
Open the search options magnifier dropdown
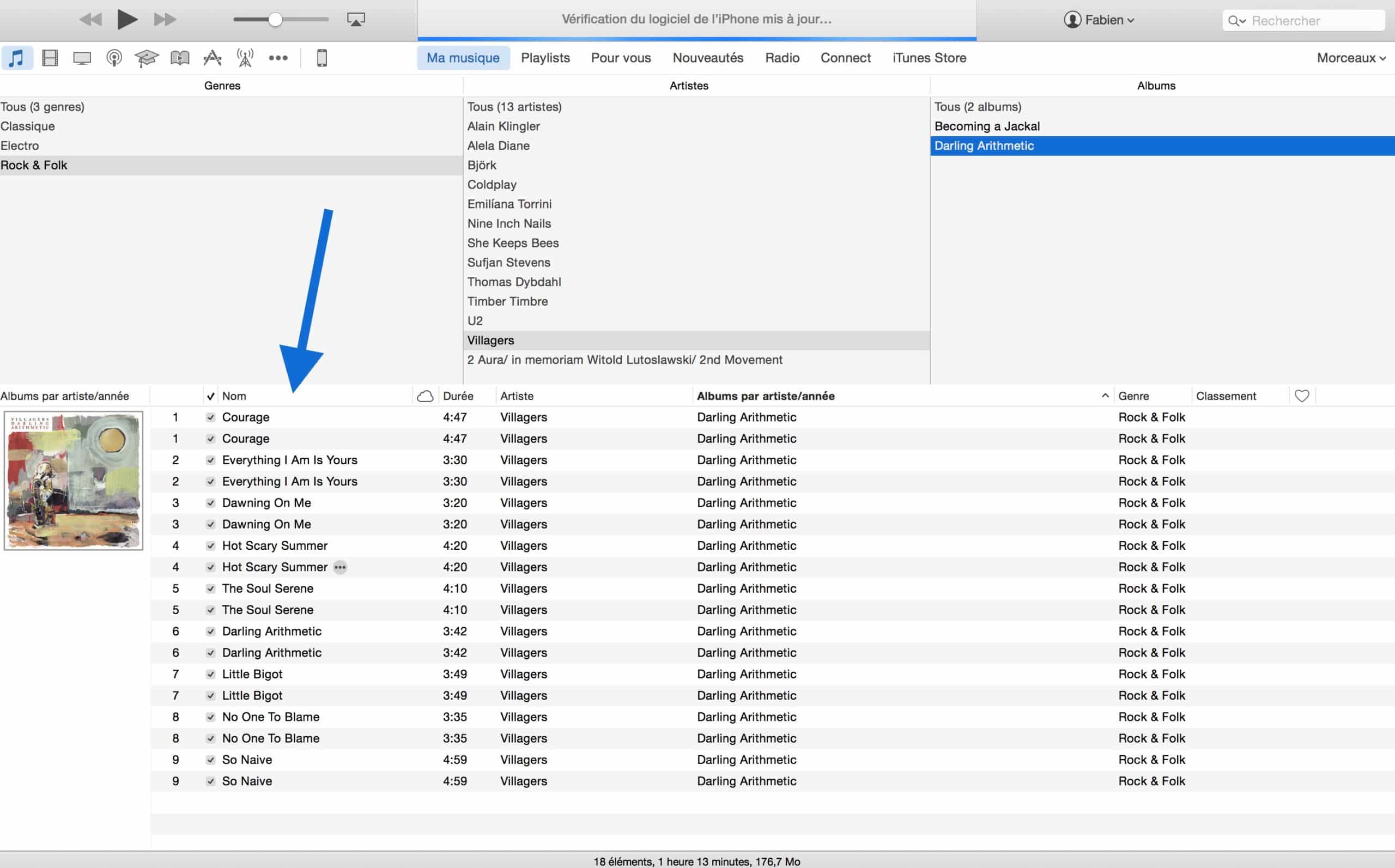pyautogui.click(x=1236, y=21)
